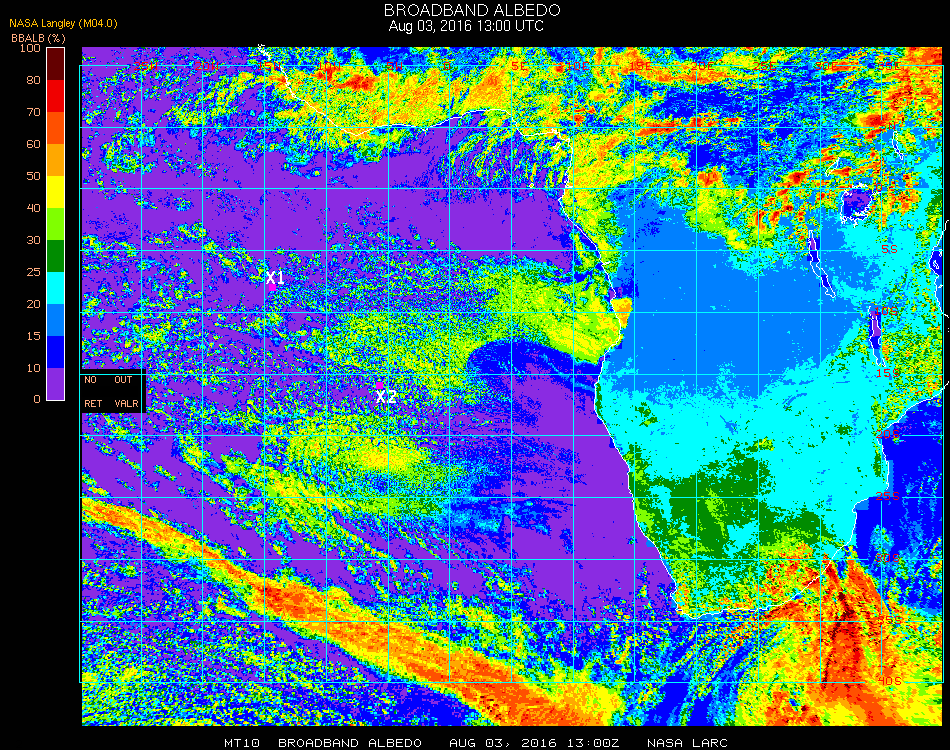Click the X2 marker on the map
950x750 pixels.
point(386,397)
